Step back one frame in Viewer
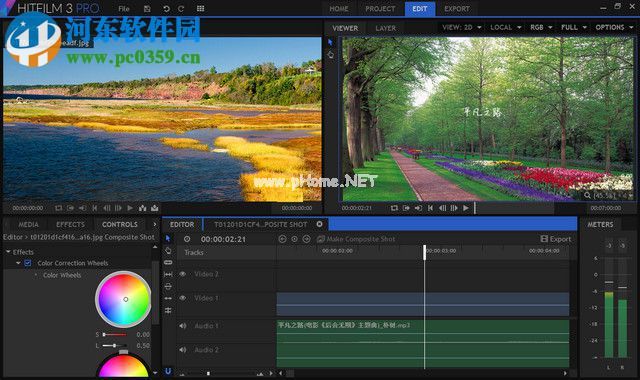This screenshot has width=640, height=380. tap(442, 208)
